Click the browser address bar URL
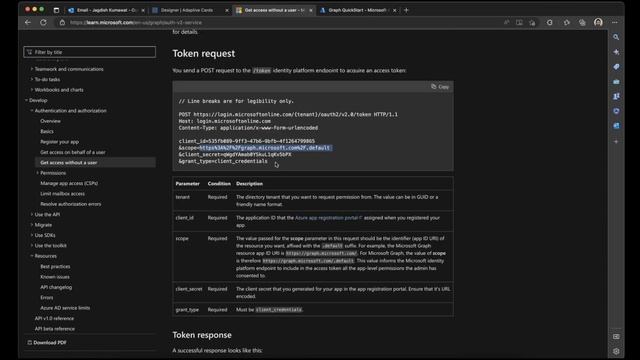Screen dimensions: 640x360 click(x=136, y=22)
